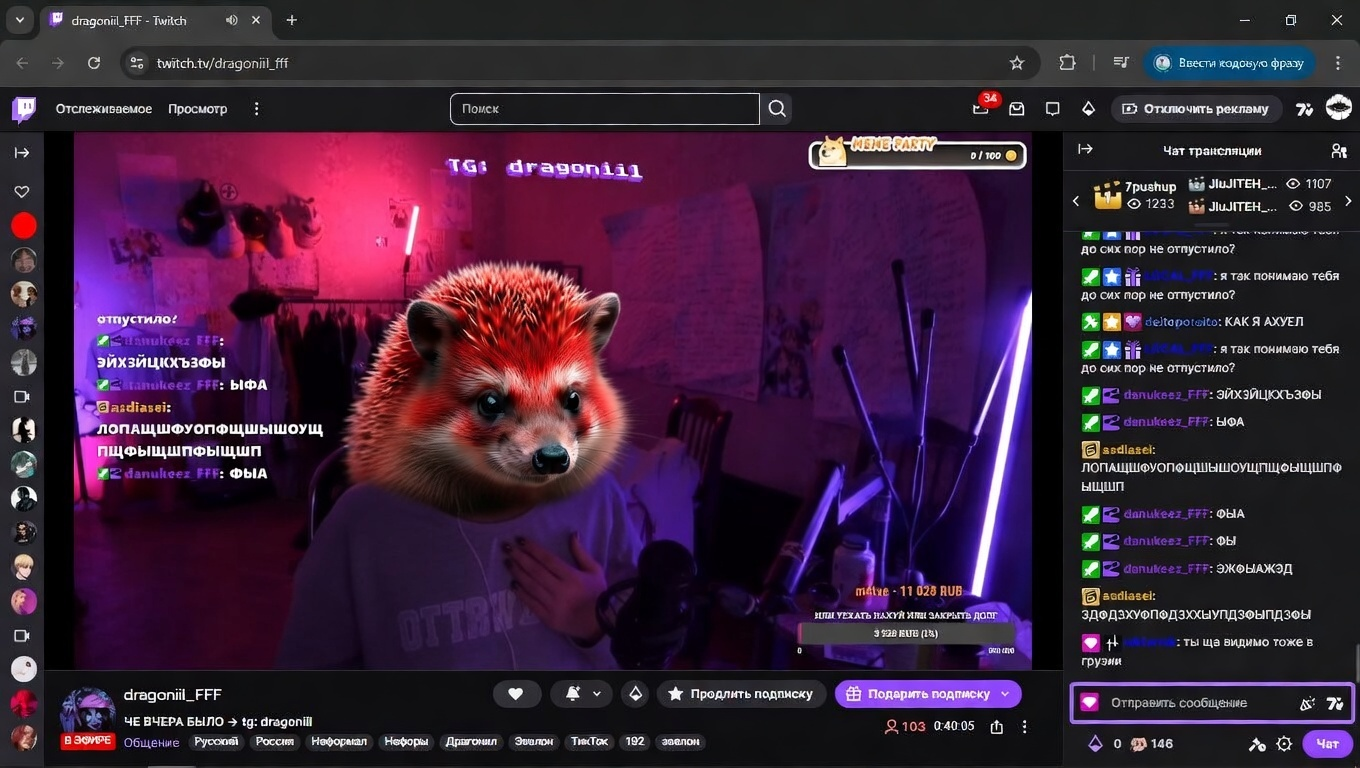Open Просмотр browse page
The image size is (1360, 768).
coord(197,109)
